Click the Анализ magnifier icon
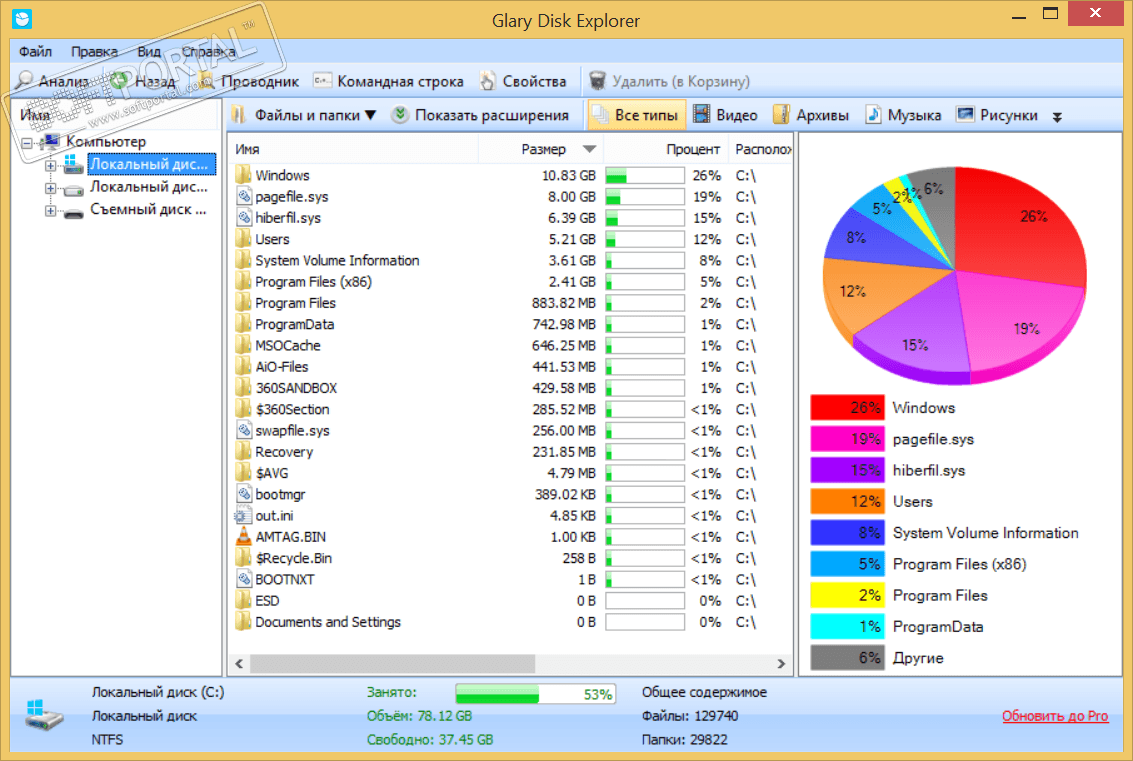Viewport: 1133px width, 761px height. point(24,81)
